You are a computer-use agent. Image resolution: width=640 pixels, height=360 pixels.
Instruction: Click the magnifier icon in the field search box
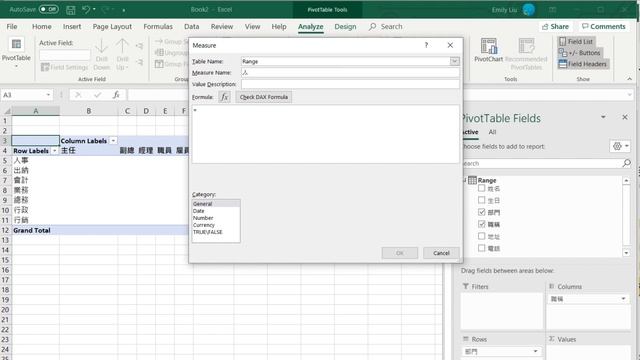[627, 163]
